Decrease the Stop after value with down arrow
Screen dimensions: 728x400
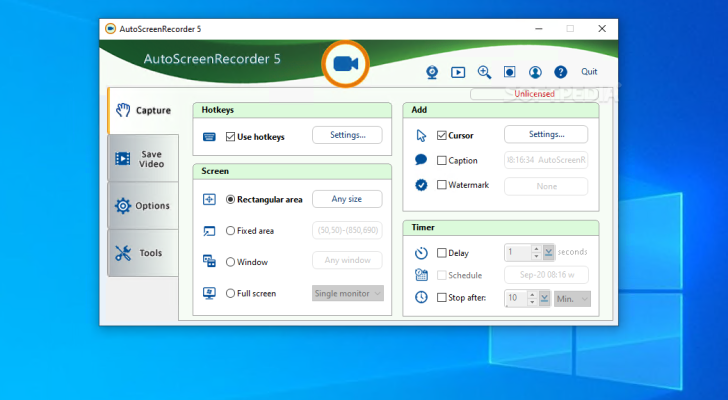[532, 302]
